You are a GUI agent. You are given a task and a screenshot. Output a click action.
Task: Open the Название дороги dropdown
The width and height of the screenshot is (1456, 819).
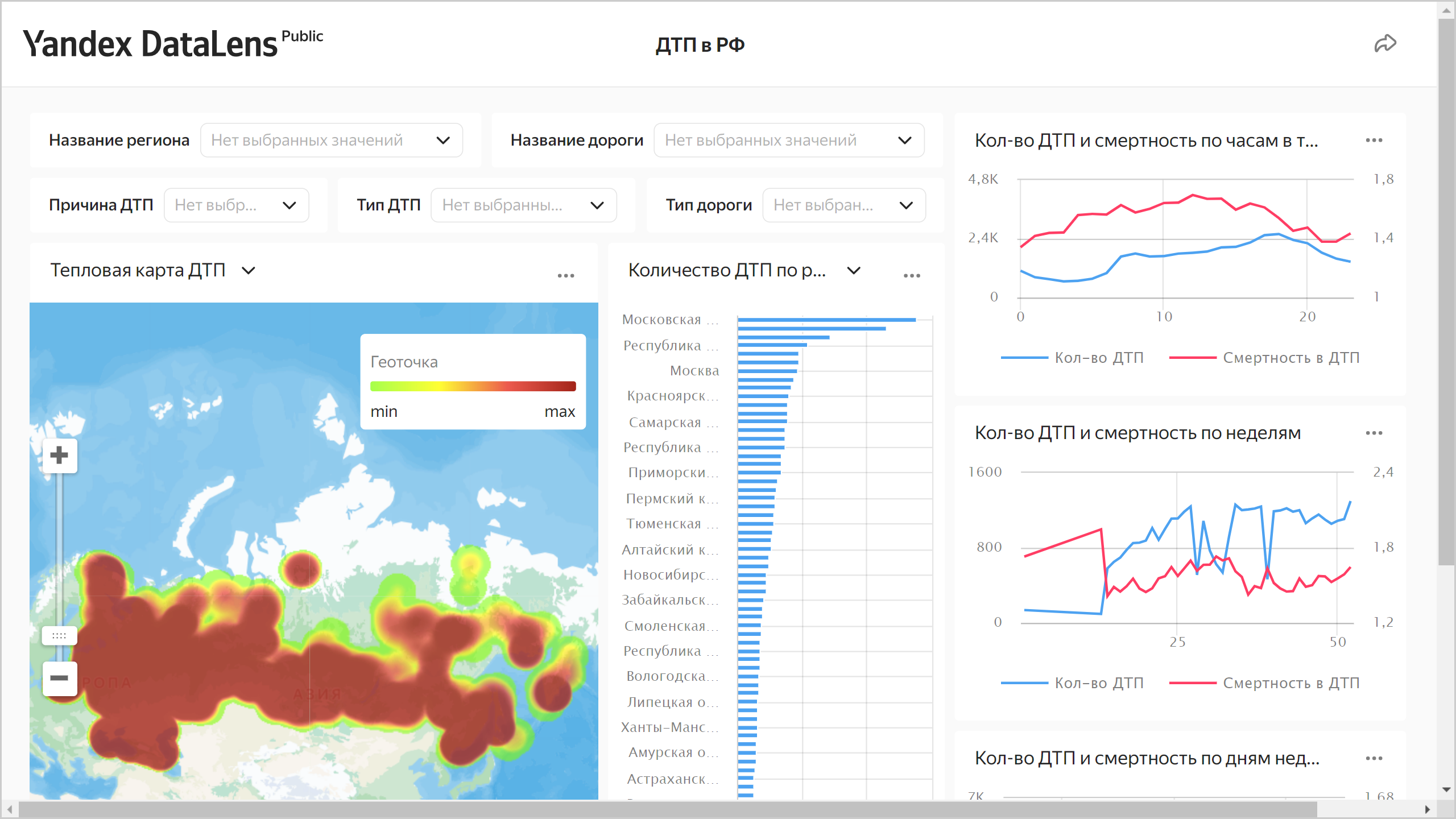click(788, 140)
